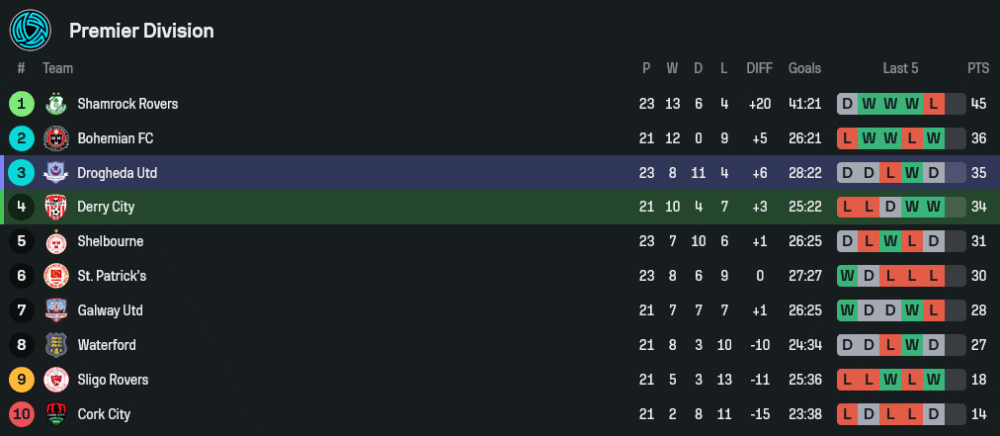Select the Bohemian FC team name
The height and width of the screenshot is (436, 1000).
115,138
